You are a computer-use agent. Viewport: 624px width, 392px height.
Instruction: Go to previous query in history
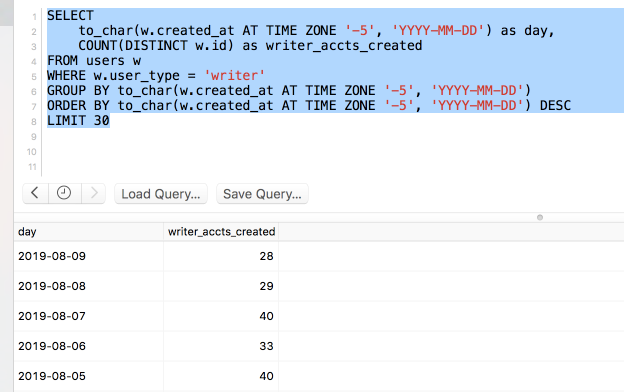pos(35,193)
